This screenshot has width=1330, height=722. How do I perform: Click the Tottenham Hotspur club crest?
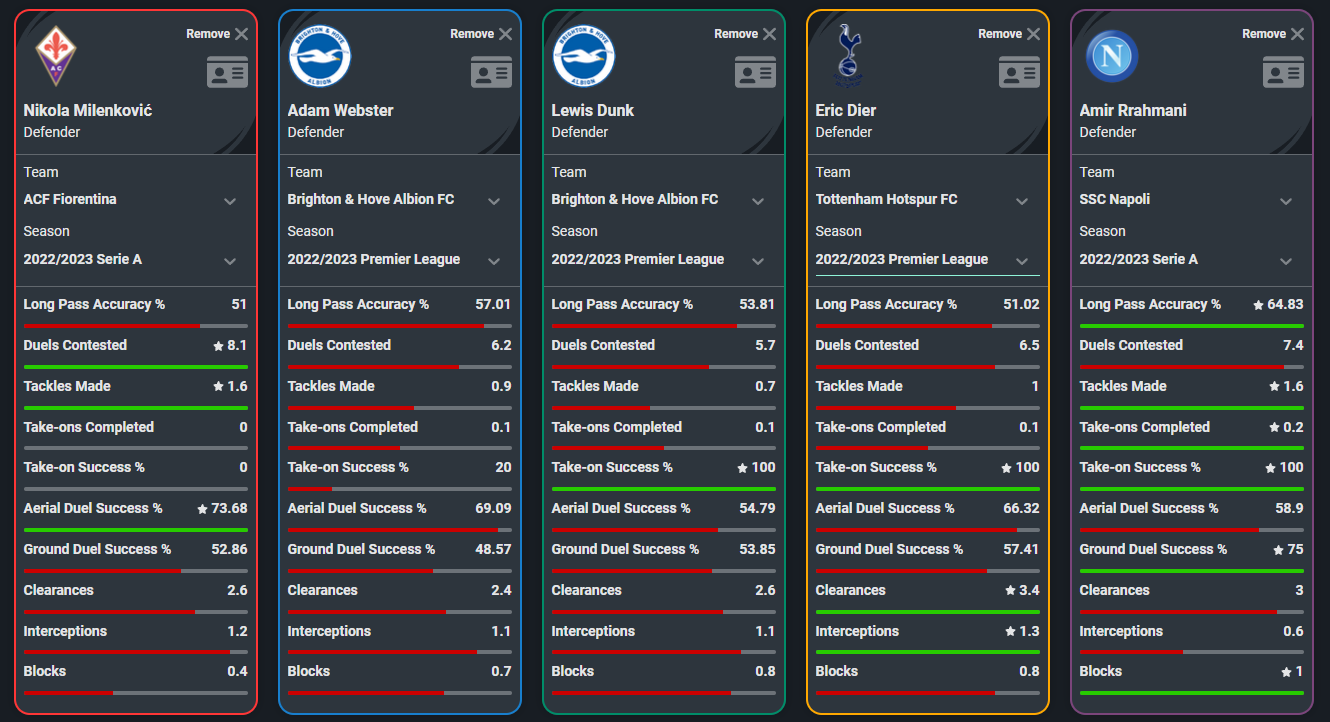[848, 56]
